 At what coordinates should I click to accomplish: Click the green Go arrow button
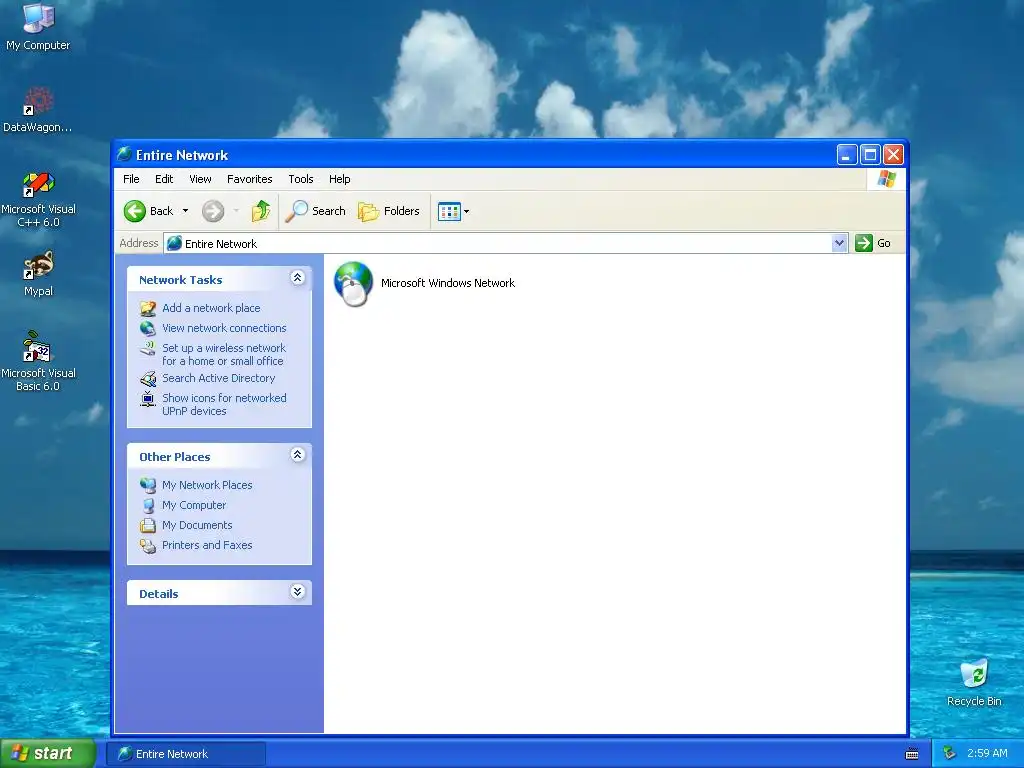864,243
